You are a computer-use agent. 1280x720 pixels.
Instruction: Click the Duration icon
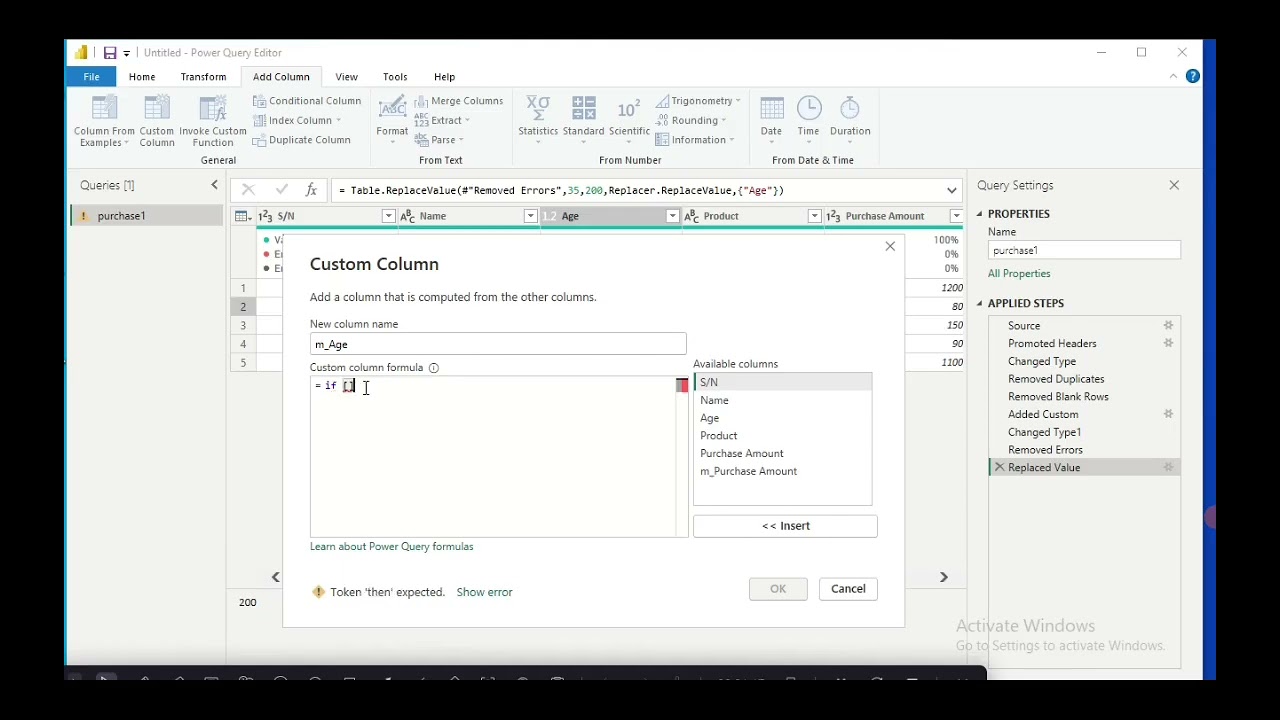(850, 108)
